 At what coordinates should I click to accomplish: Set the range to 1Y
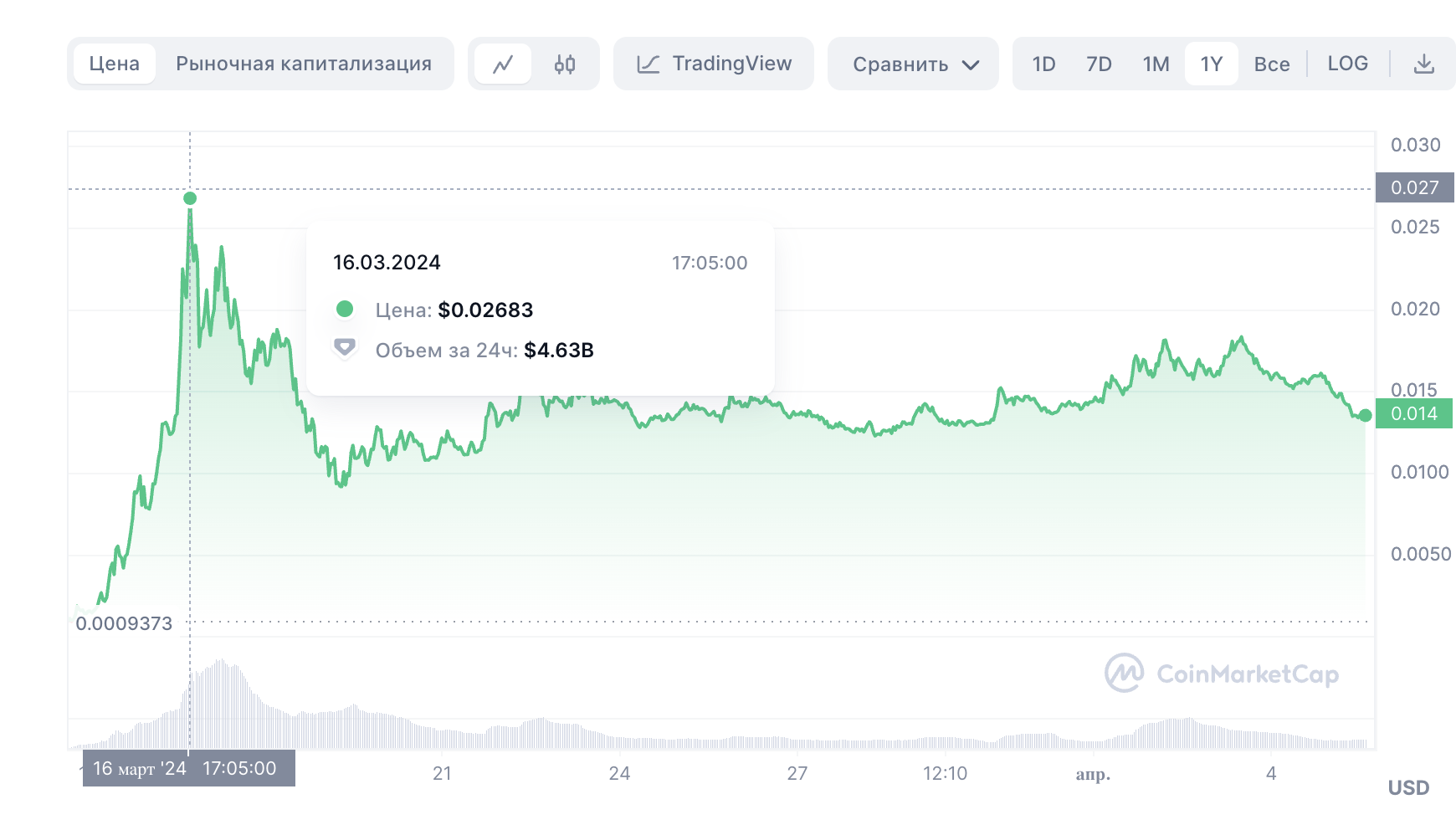pos(1211,64)
